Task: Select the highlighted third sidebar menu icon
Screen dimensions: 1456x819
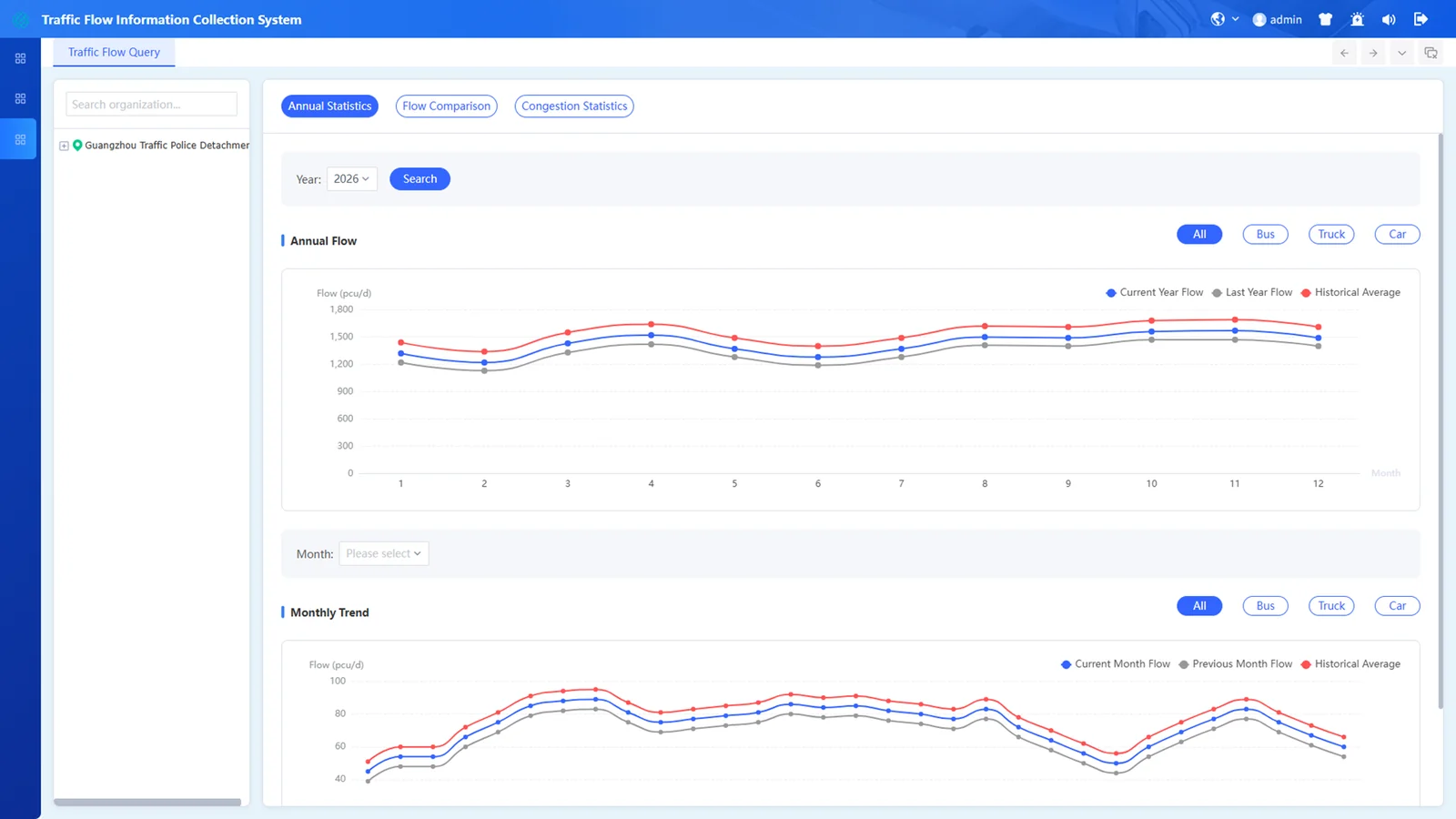Action: (x=20, y=139)
